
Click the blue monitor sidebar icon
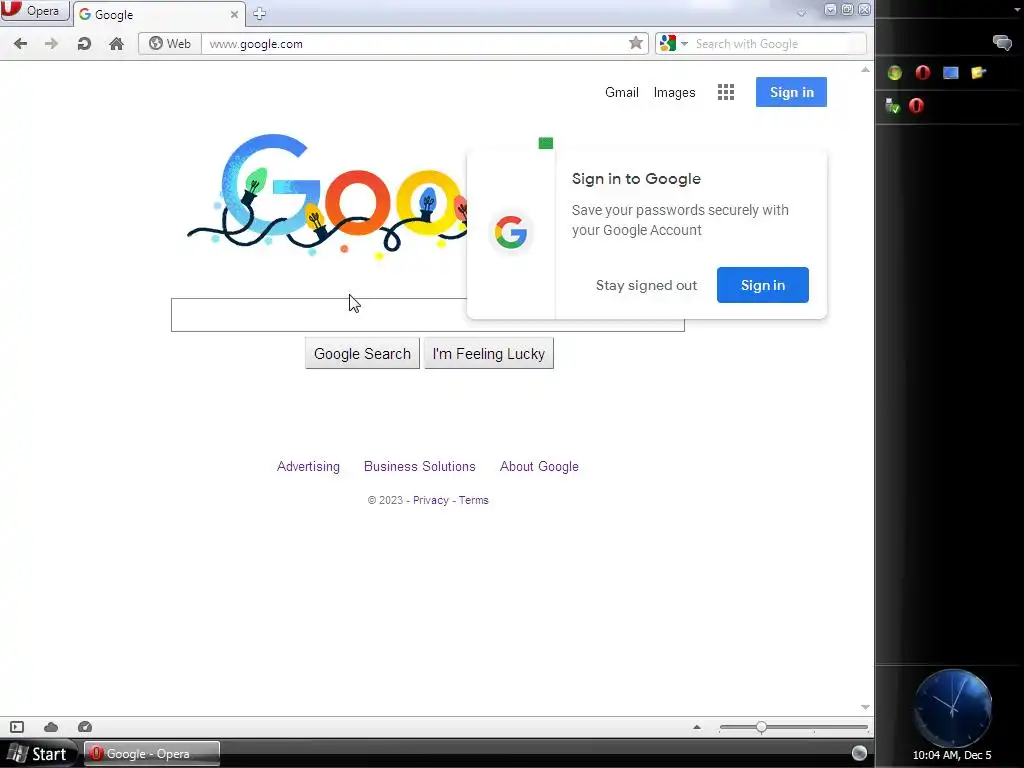pos(950,72)
